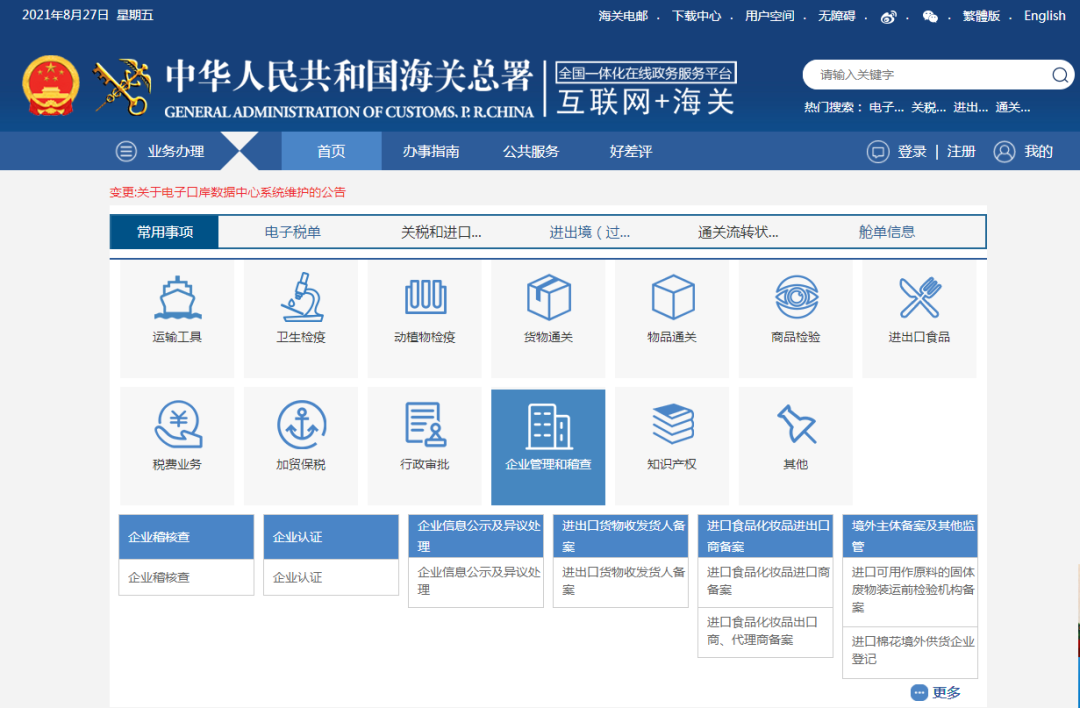Image resolution: width=1080 pixels, height=708 pixels.
Task: Click the login chat-bubble icon
Action: 878,151
